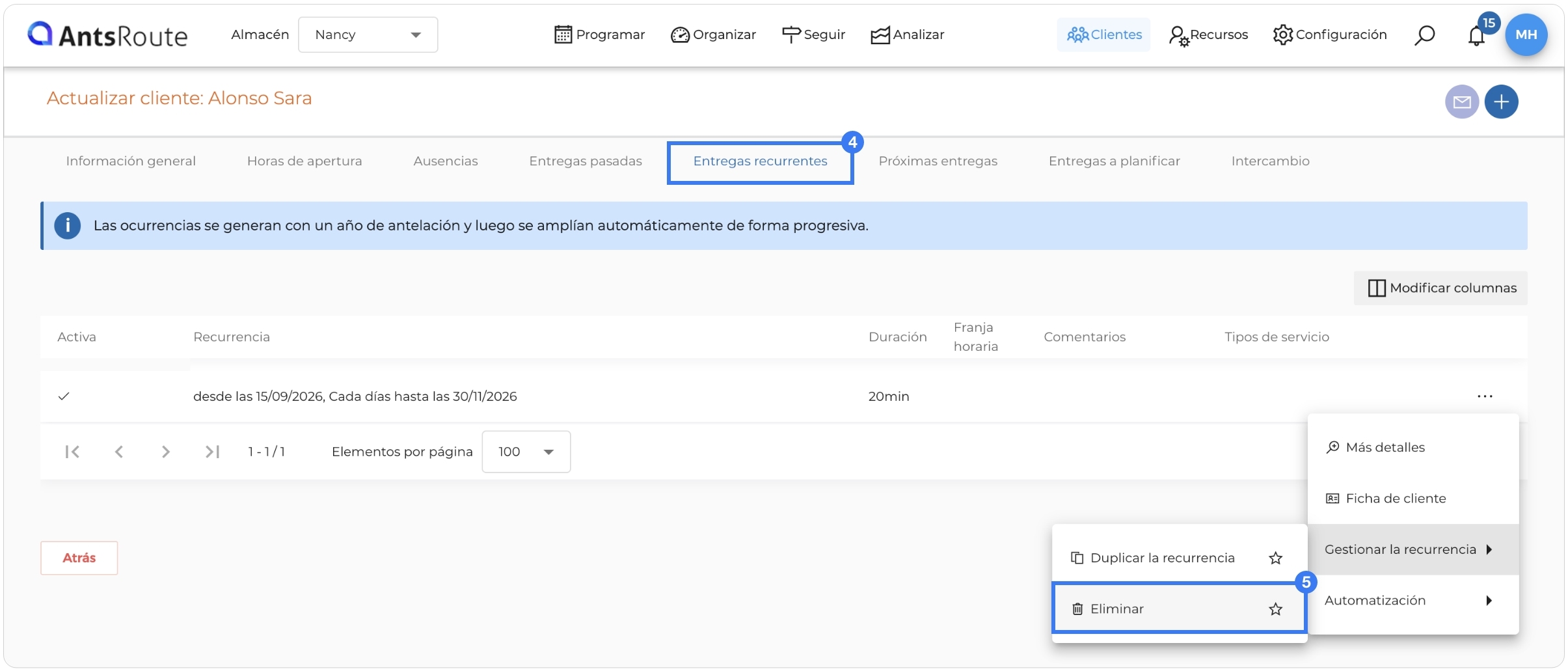Go to last page arrow

coord(213,452)
